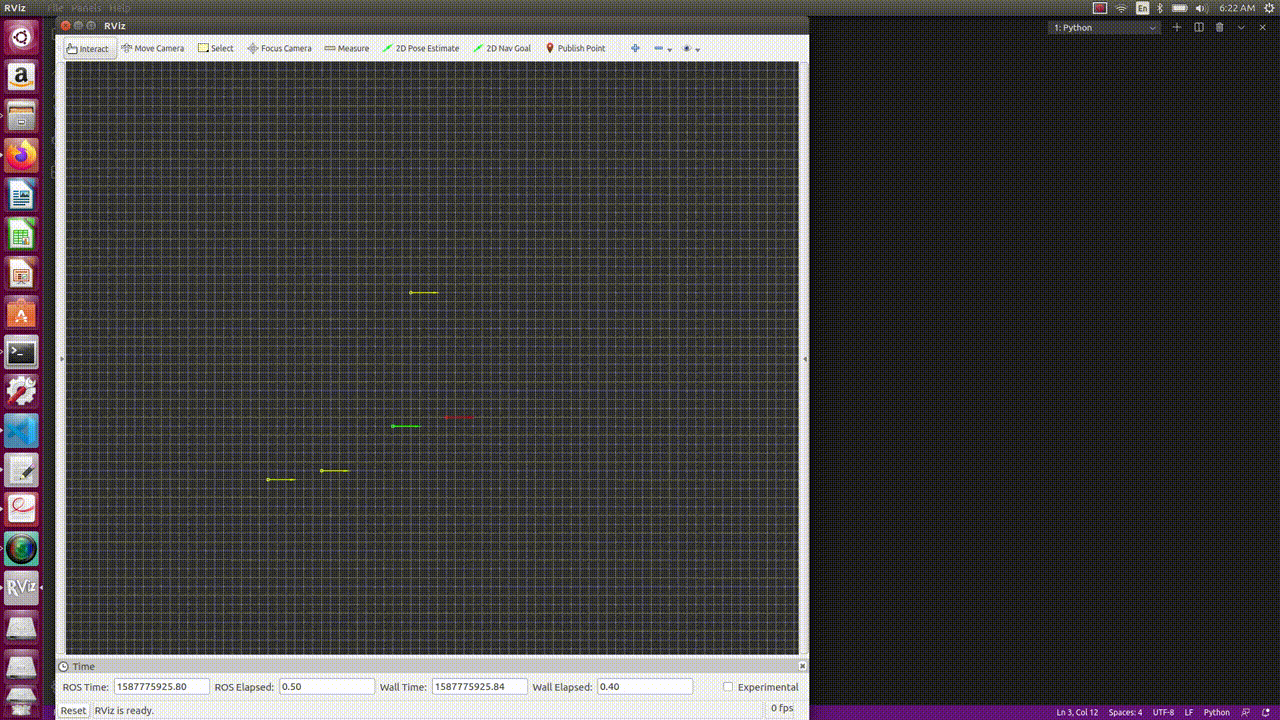1280x720 pixels.
Task: Click the red recorder indicator in top bar
Action: click(x=1100, y=8)
